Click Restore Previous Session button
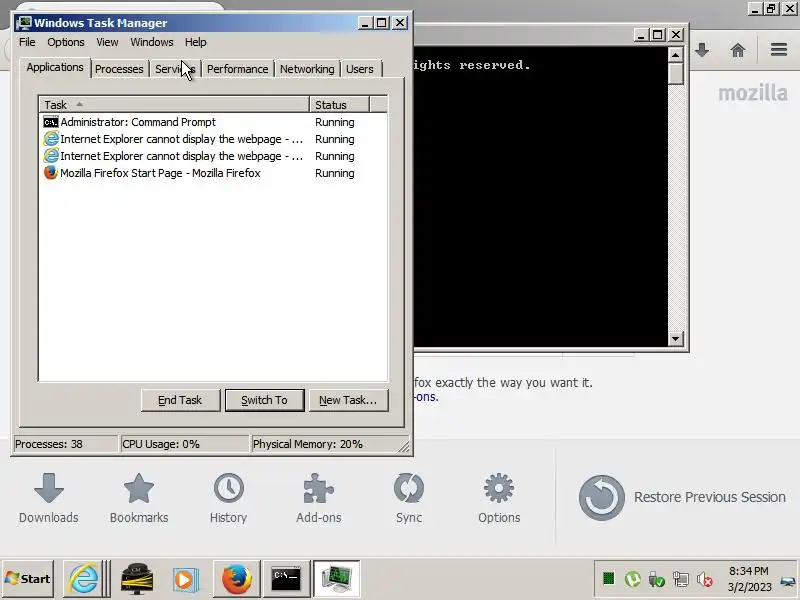Viewport: 800px width, 600px height. pyautogui.click(x=682, y=497)
